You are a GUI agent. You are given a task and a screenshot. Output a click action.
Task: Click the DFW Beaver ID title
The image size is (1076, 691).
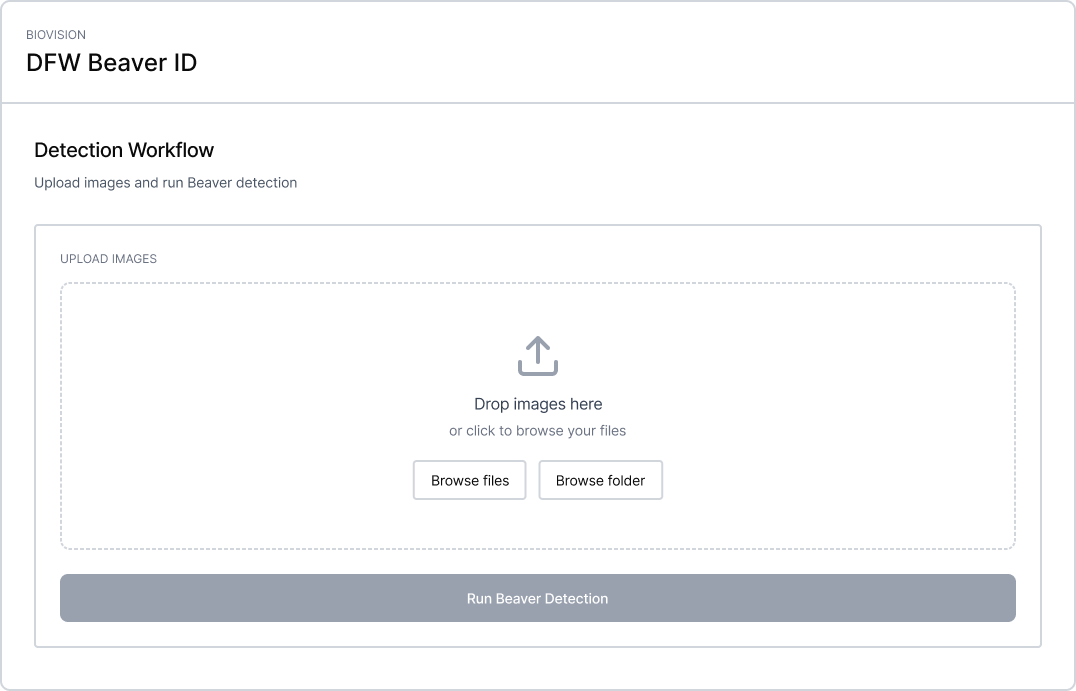coord(110,62)
